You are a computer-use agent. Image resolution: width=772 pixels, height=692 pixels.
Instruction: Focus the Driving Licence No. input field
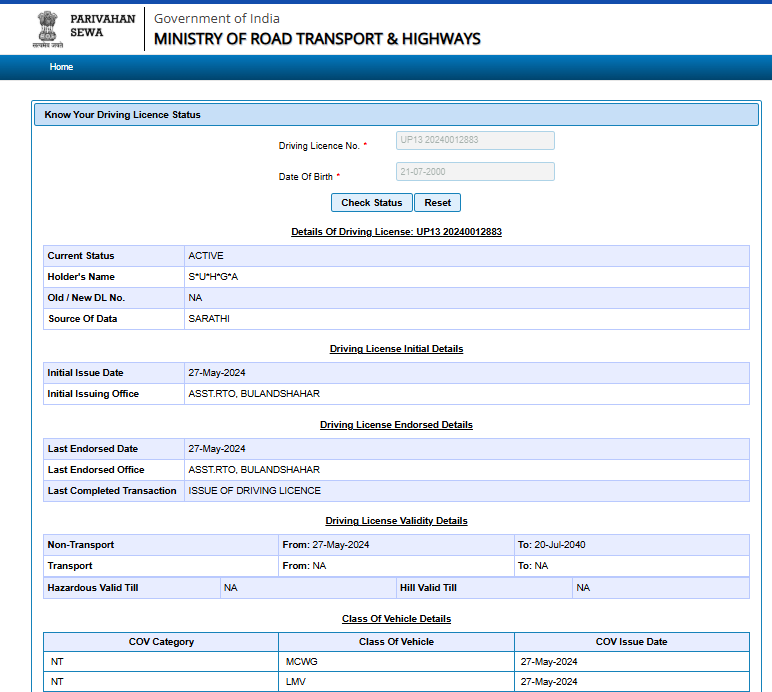tap(475, 141)
